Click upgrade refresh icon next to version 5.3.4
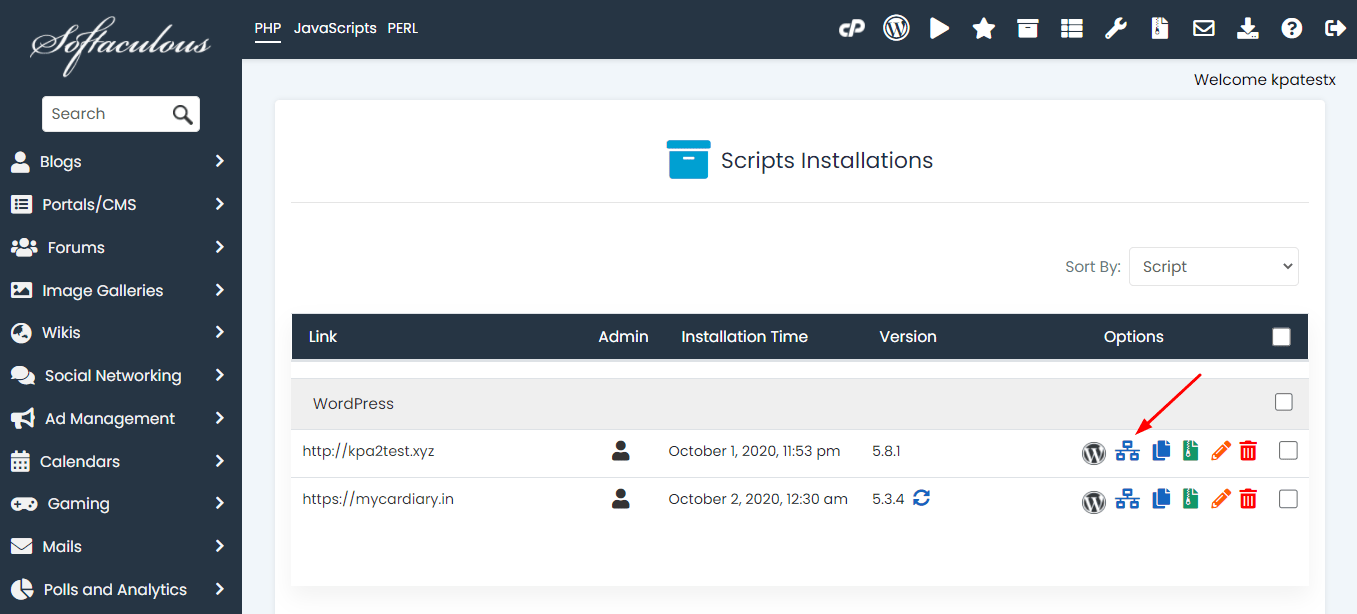The height and width of the screenshot is (614, 1357). [921, 498]
